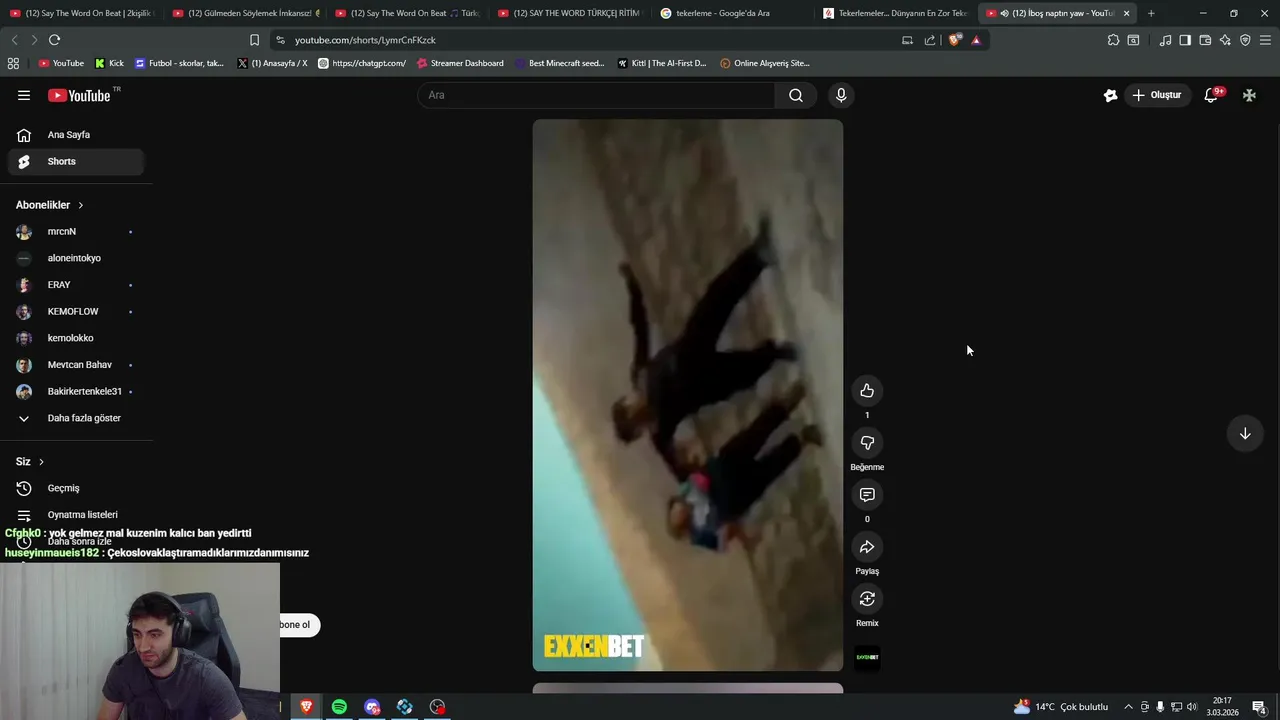
Task: Toggle the browser sidebar panel icon
Action: (x=1185, y=40)
